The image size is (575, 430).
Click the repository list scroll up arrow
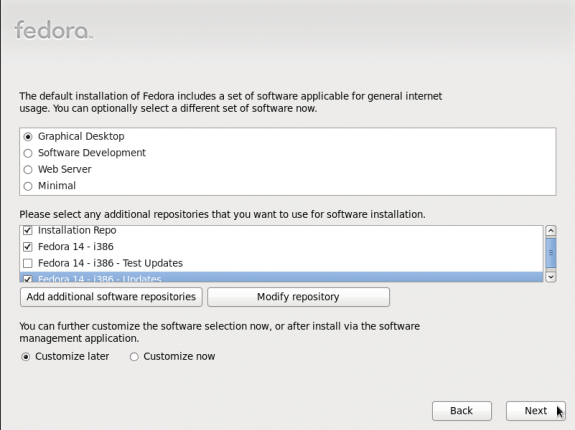point(551,231)
